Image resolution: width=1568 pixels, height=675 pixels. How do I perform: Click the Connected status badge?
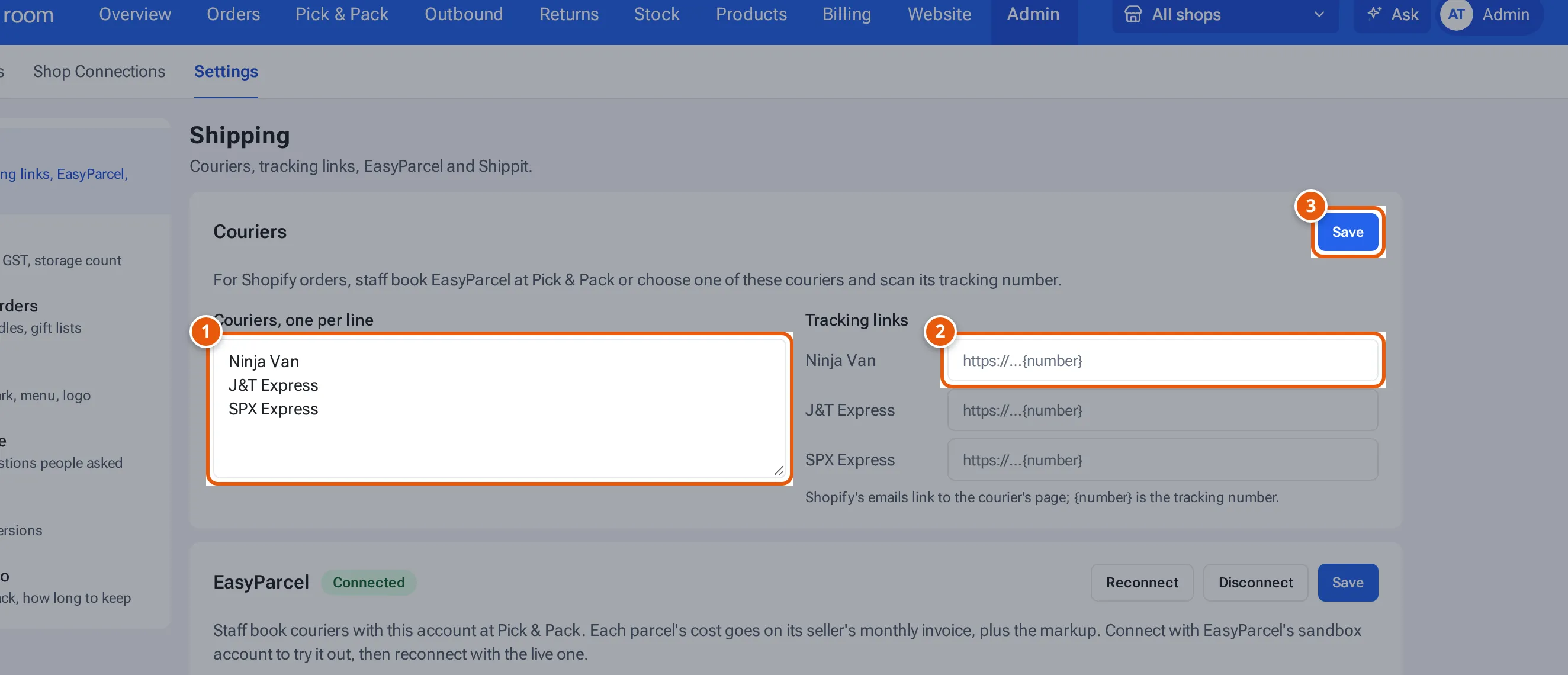coord(368,583)
